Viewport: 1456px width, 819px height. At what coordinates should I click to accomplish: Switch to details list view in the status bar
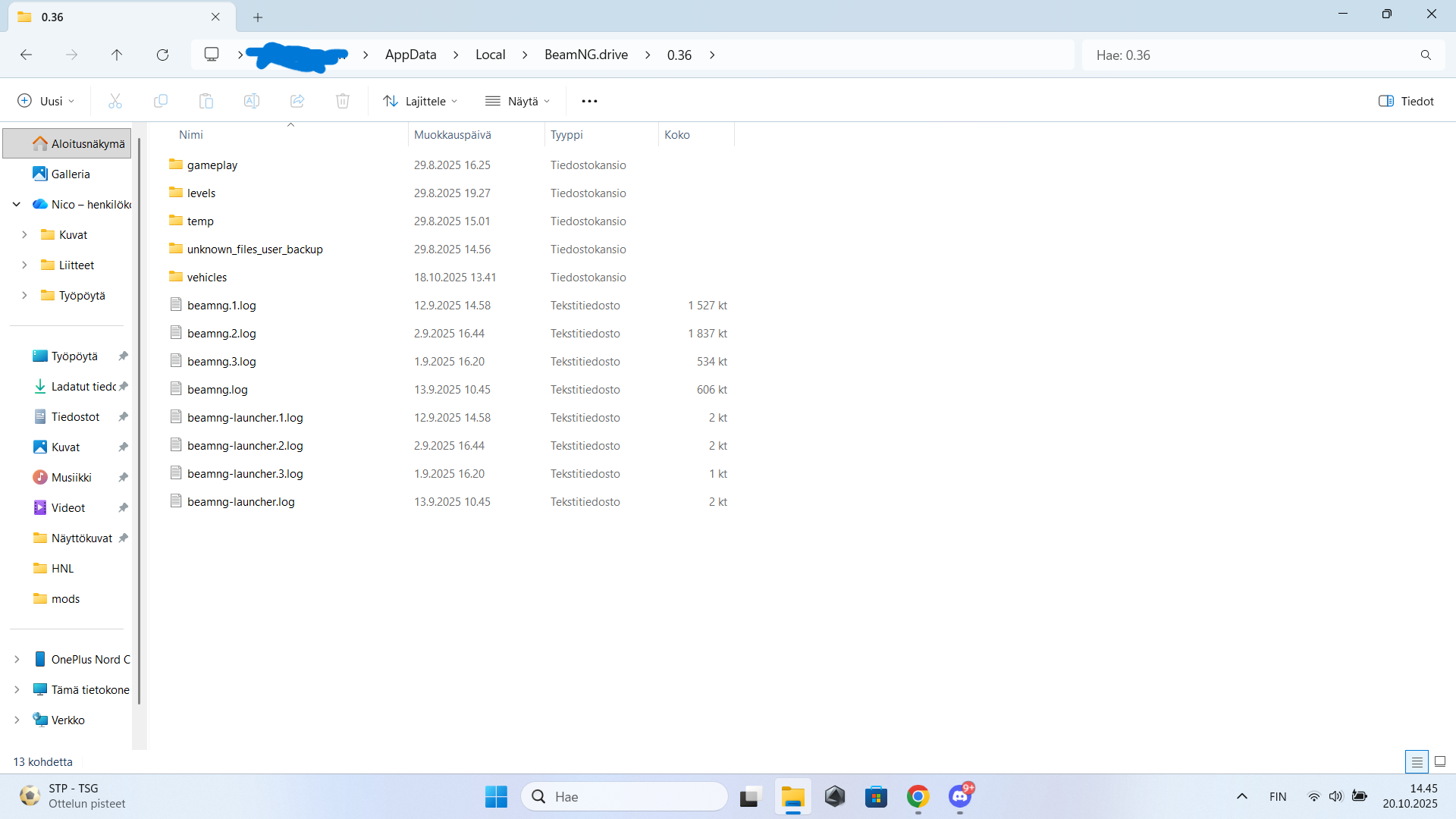click(x=1417, y=761)
